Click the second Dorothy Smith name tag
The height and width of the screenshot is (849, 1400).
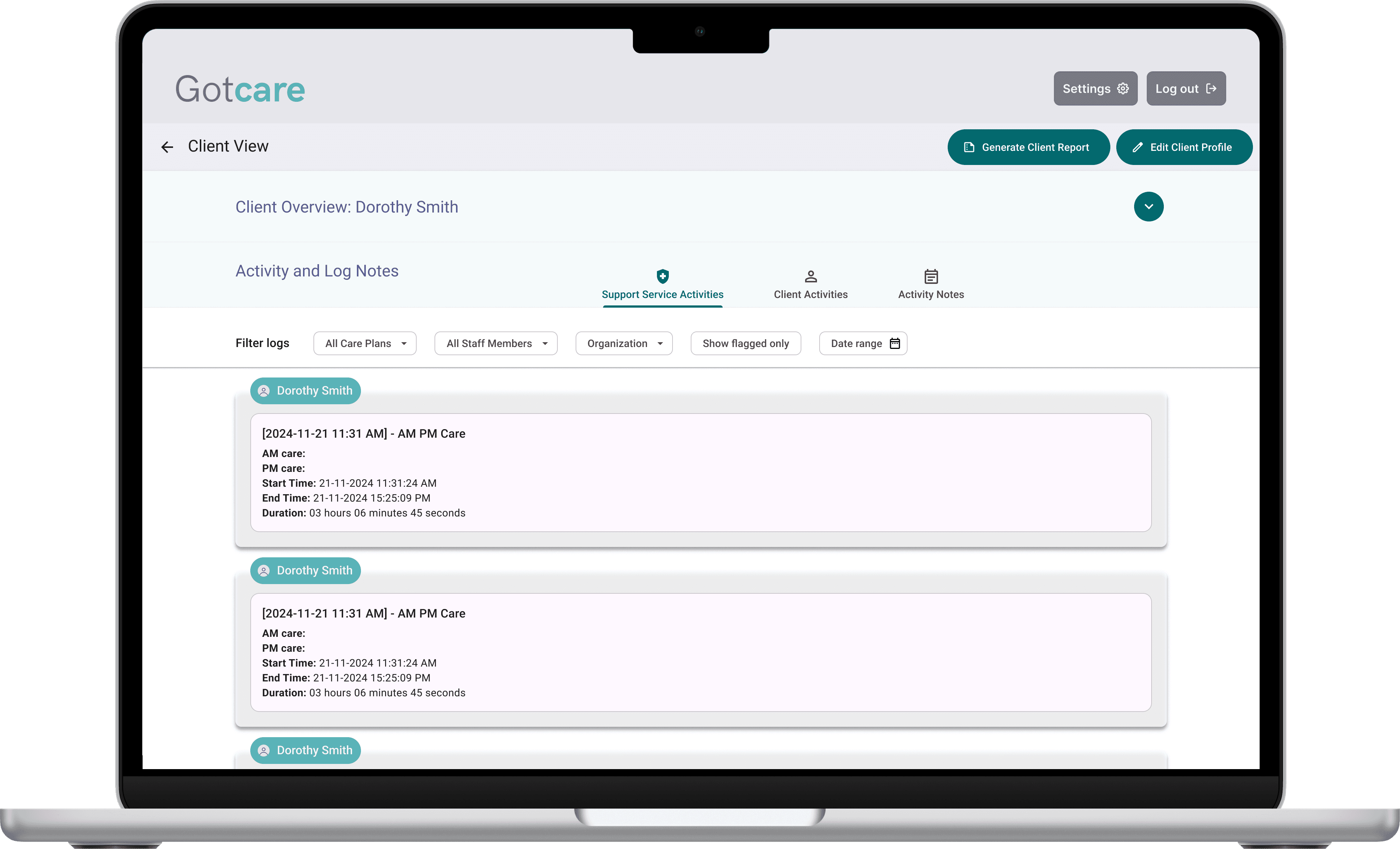click(306, 570)
